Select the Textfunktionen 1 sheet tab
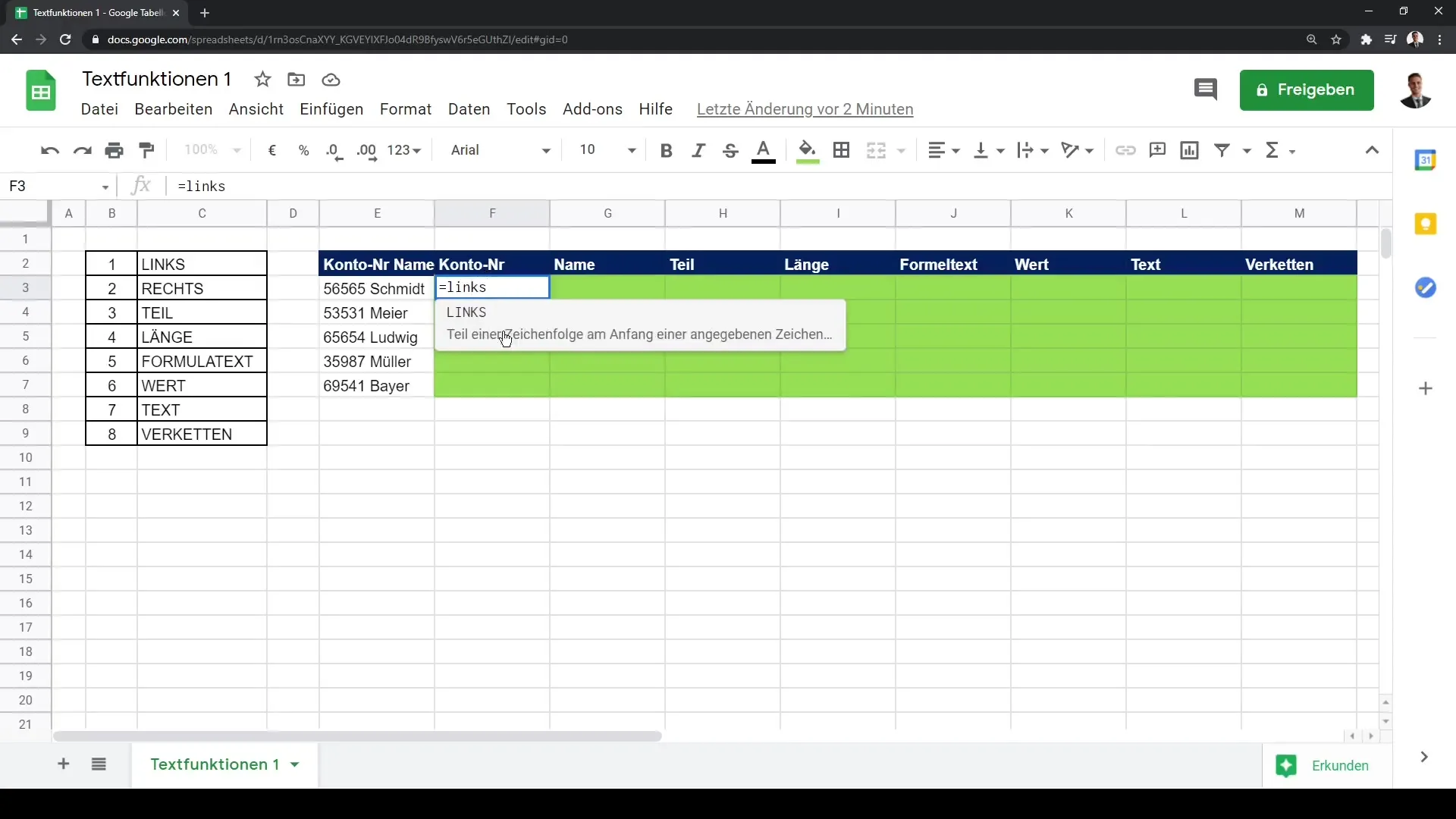This screenshot has width=1456, height=819. point(215,764)
